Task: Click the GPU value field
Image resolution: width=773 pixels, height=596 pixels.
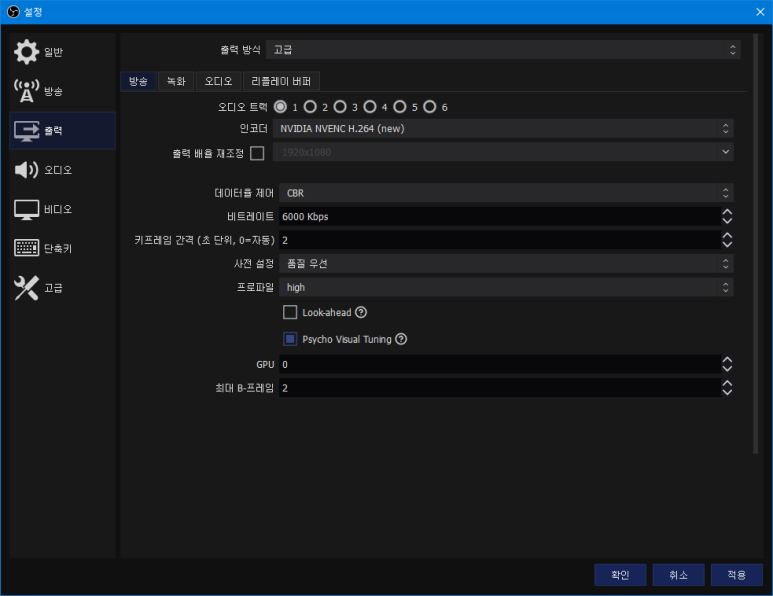Action: pyautogui.click(x=500, y=364)
